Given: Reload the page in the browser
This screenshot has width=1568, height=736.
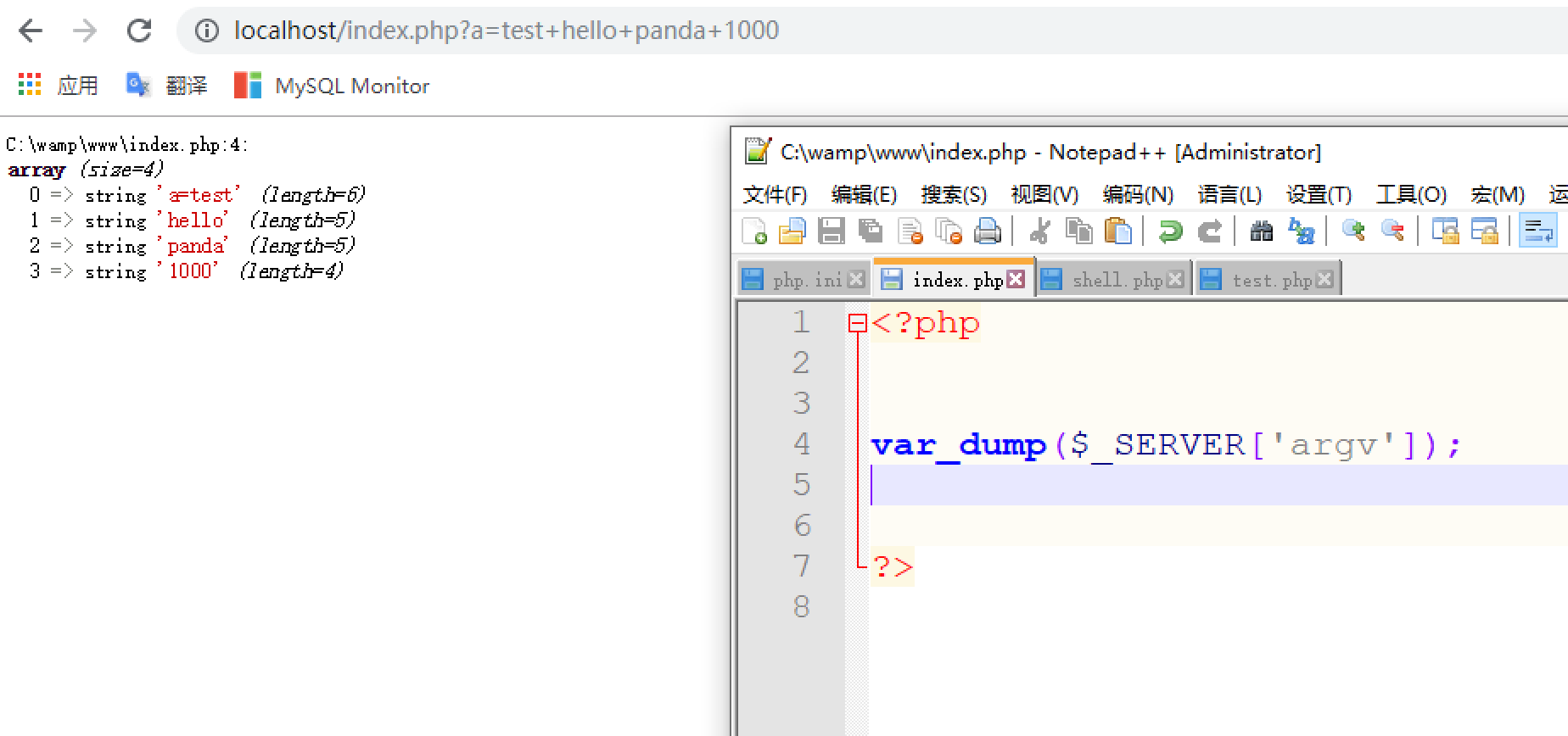Looking at the screenshot, I should [139, 31].
